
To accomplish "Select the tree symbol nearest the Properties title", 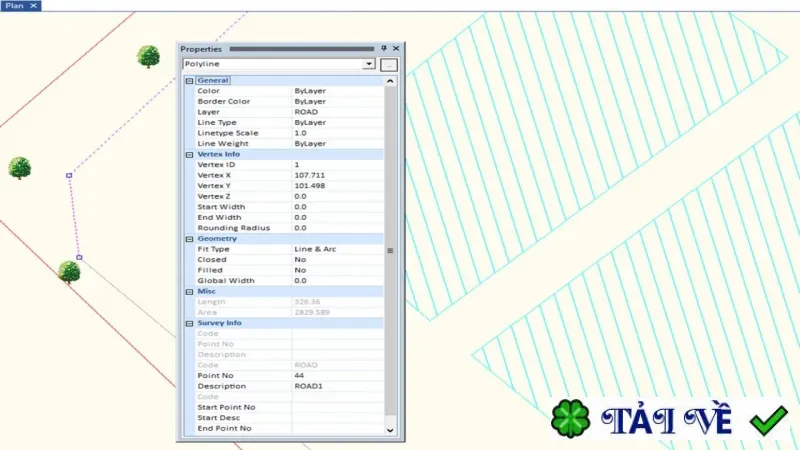I will tap(148, 57).
